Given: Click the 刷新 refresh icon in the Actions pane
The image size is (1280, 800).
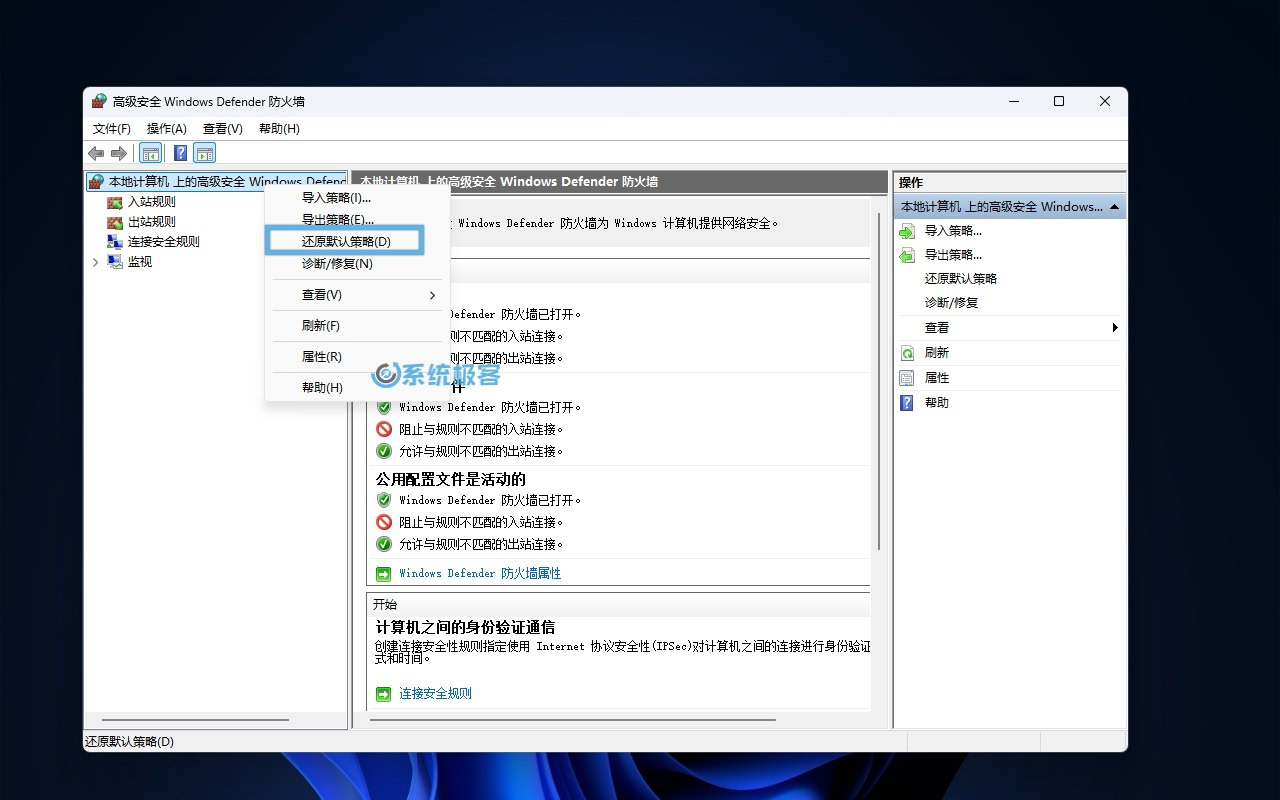Looking at the screenshot, I should (x=906, y=352).
